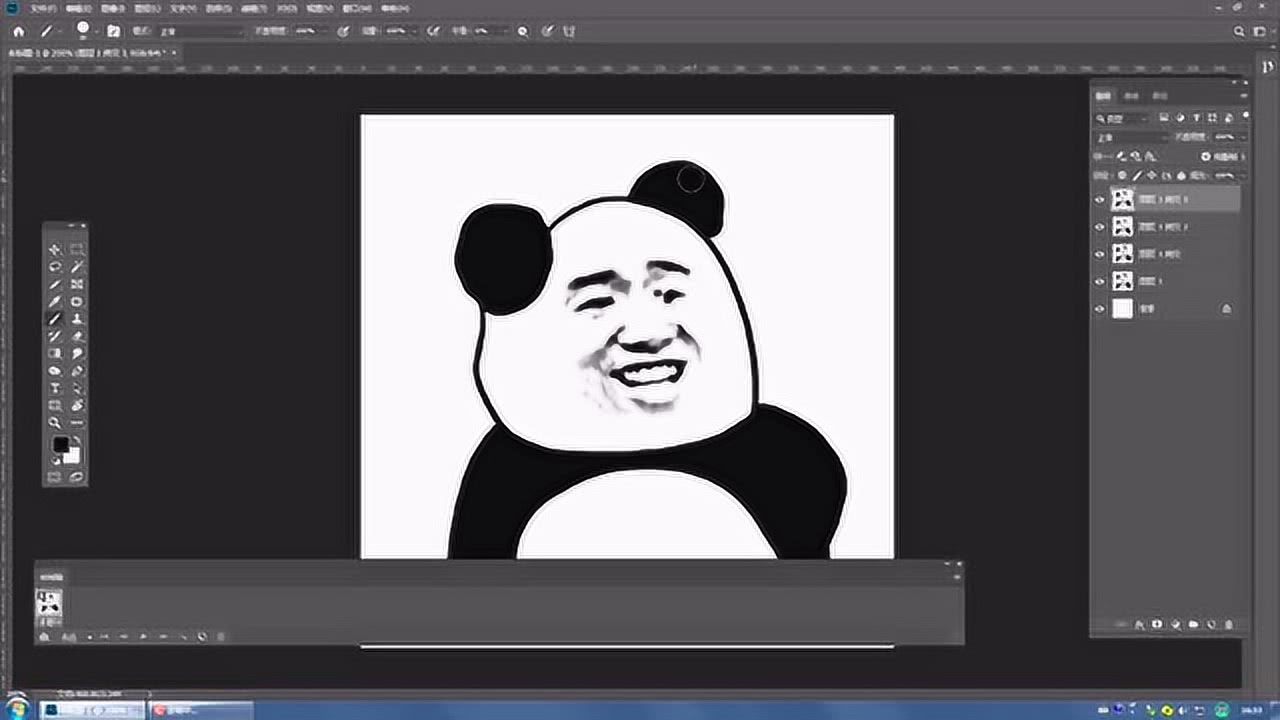Open the Edit Toolbar three-dots button
This screenshot has height=720, width=1280.
[x=77, y=422]
